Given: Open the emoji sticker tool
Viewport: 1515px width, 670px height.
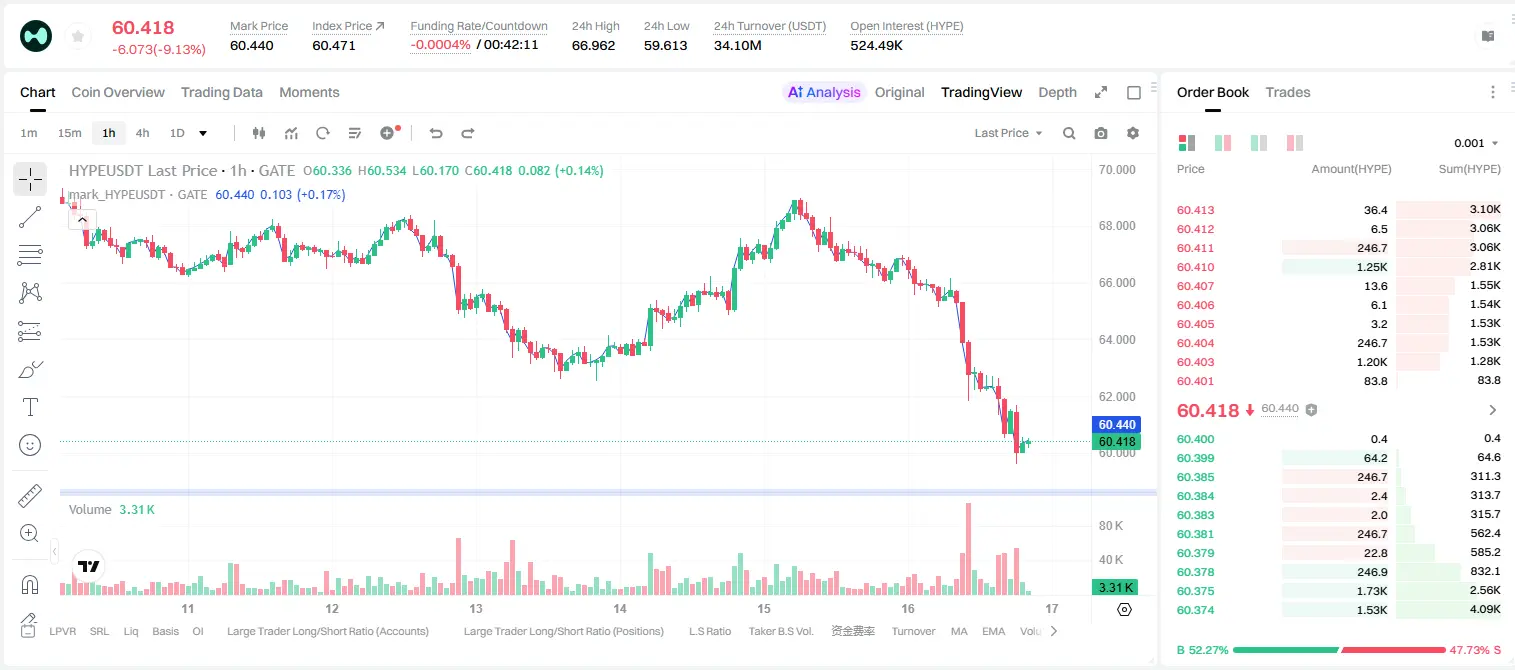Looking at the screenshot, I should click(30, 445).
